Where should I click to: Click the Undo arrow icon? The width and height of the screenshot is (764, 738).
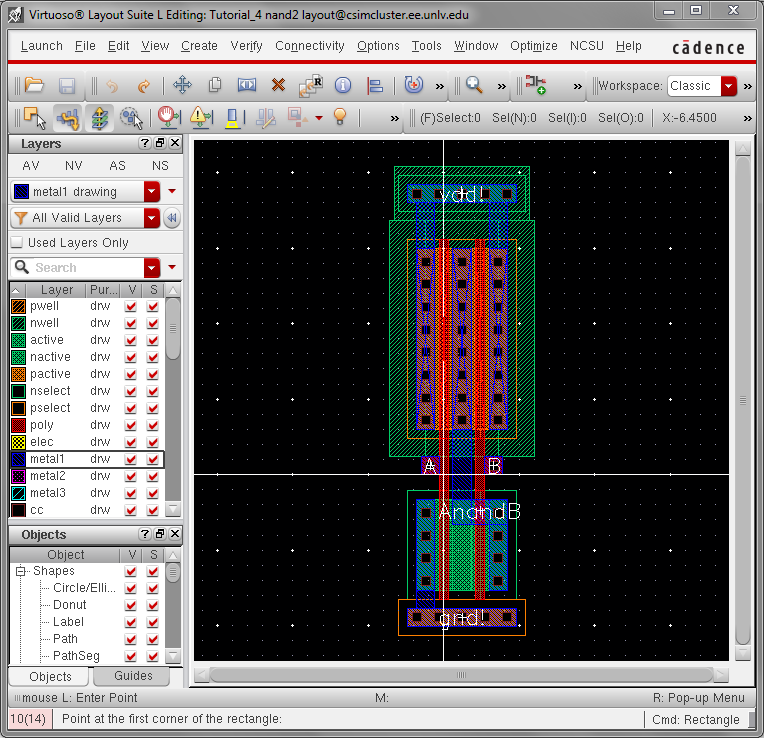(x=112, y=86)
